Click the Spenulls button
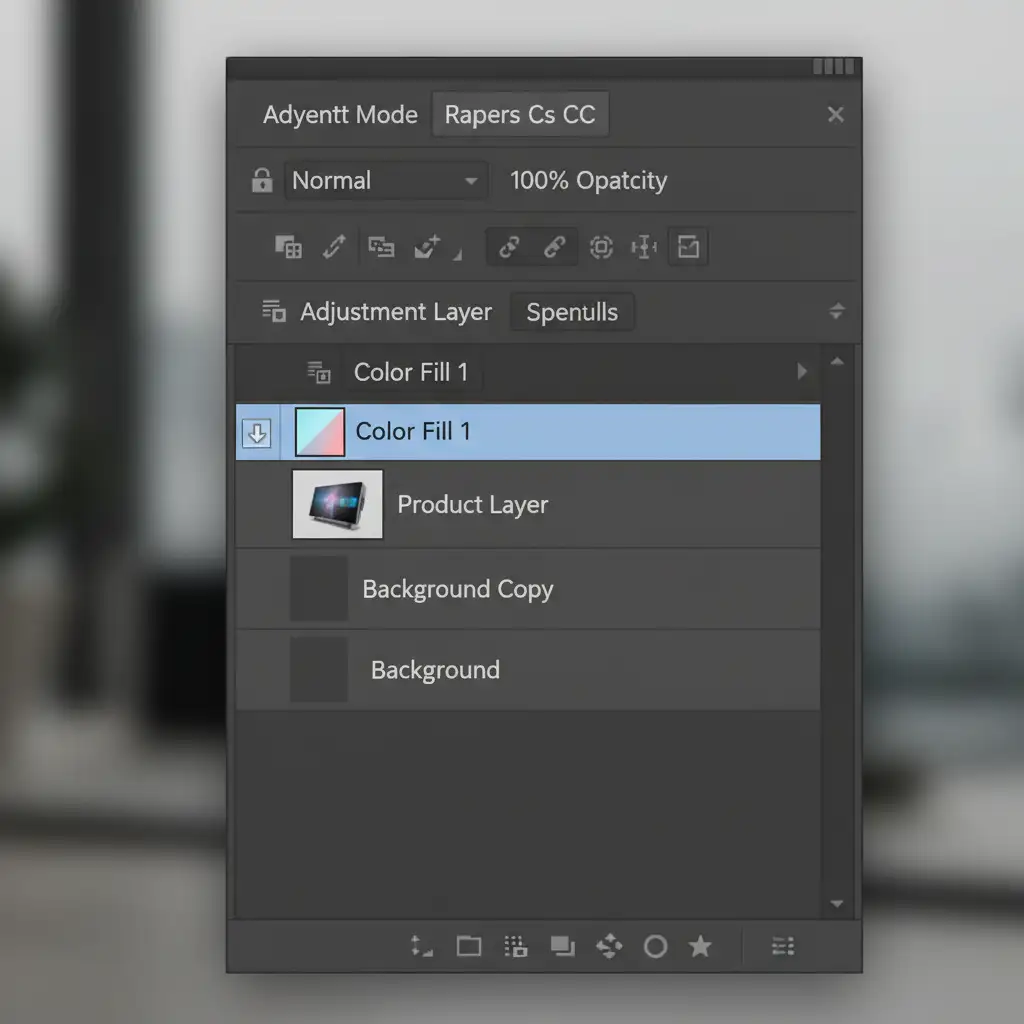The height and width of the screenshot is (1024, 1024). (572, 312)
